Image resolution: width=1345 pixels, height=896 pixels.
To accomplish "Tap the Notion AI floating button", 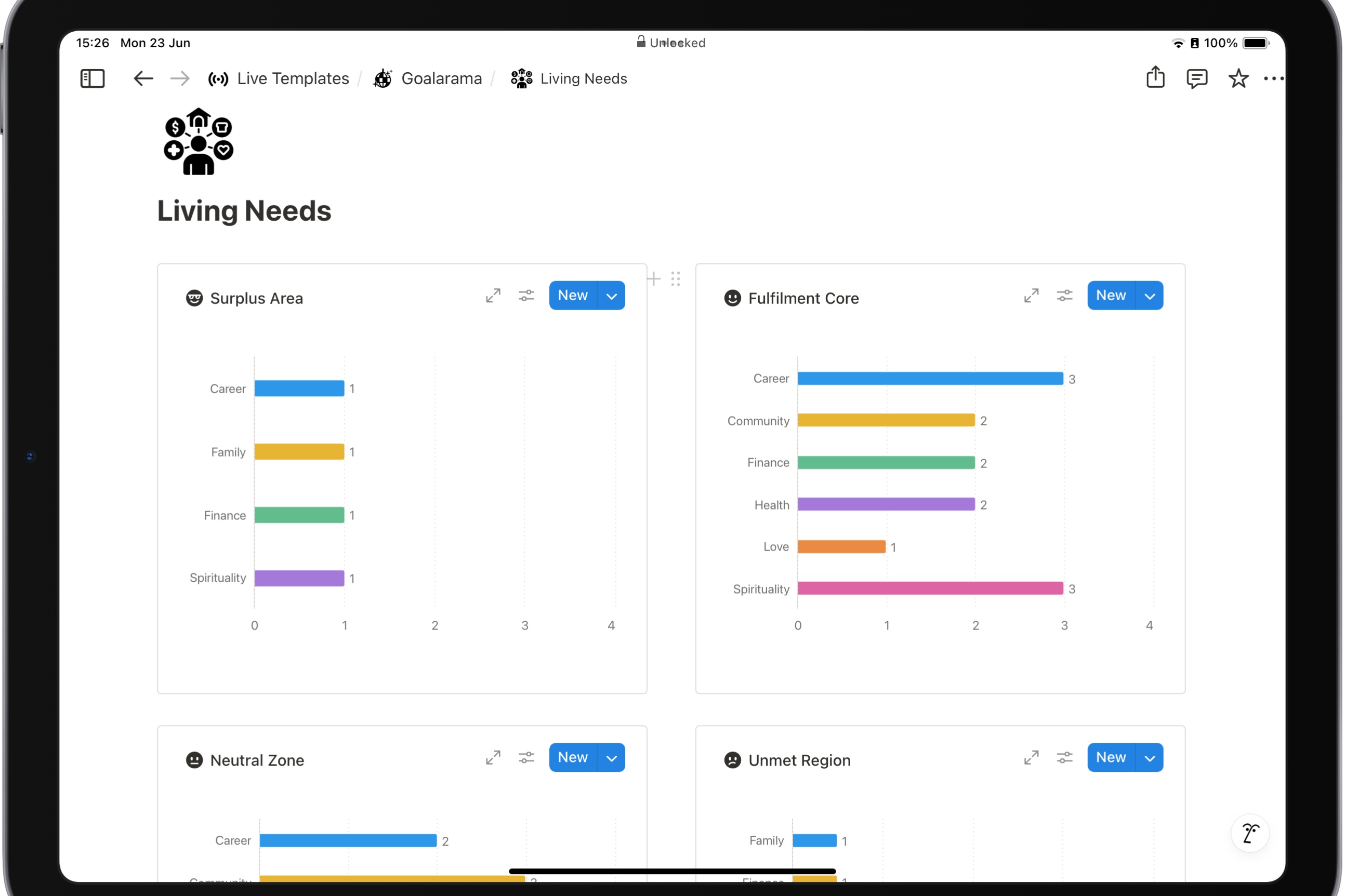I will [x=1249, y=833].
